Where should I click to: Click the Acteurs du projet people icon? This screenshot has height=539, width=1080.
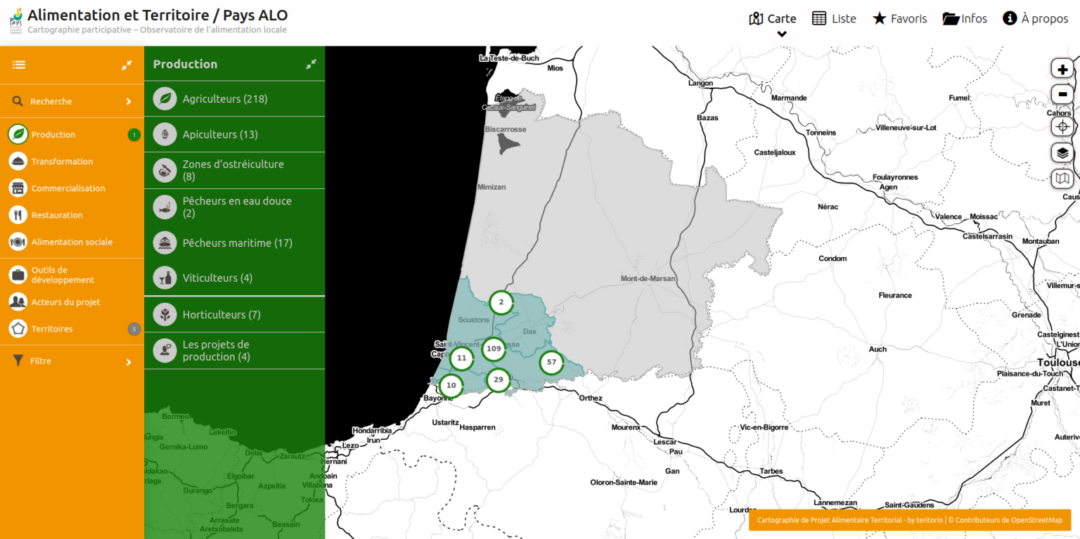coord(18,302)
